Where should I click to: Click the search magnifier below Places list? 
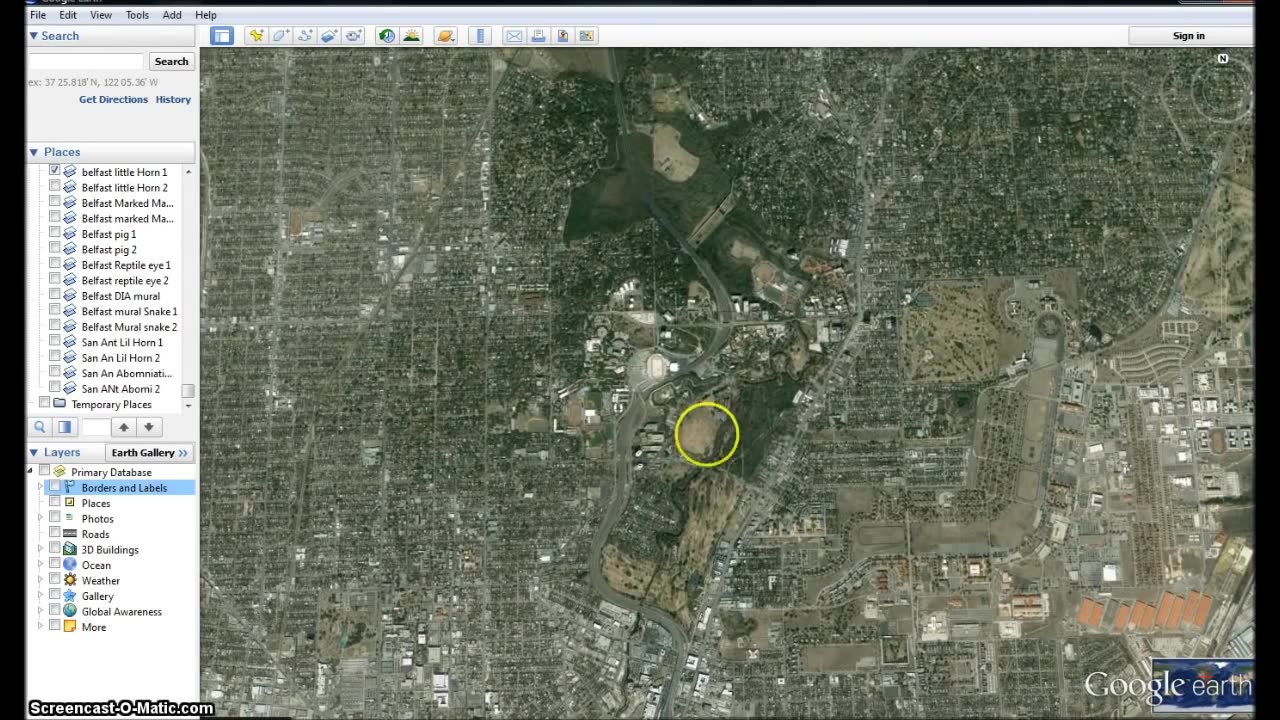point(40,427)
